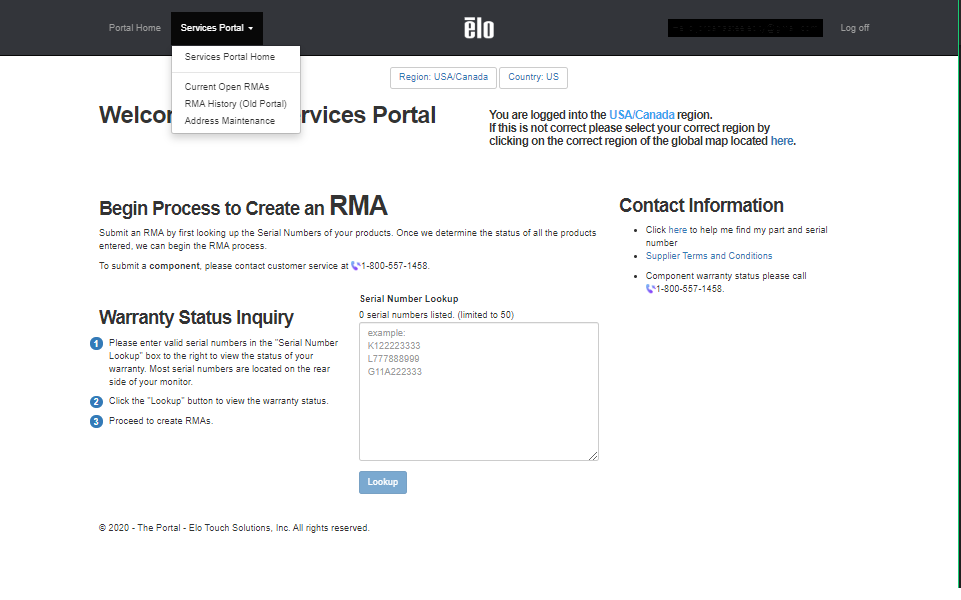
Task: Open Portal Home in navigation bar
Action: pyautogui.click(x=135, y=28)
